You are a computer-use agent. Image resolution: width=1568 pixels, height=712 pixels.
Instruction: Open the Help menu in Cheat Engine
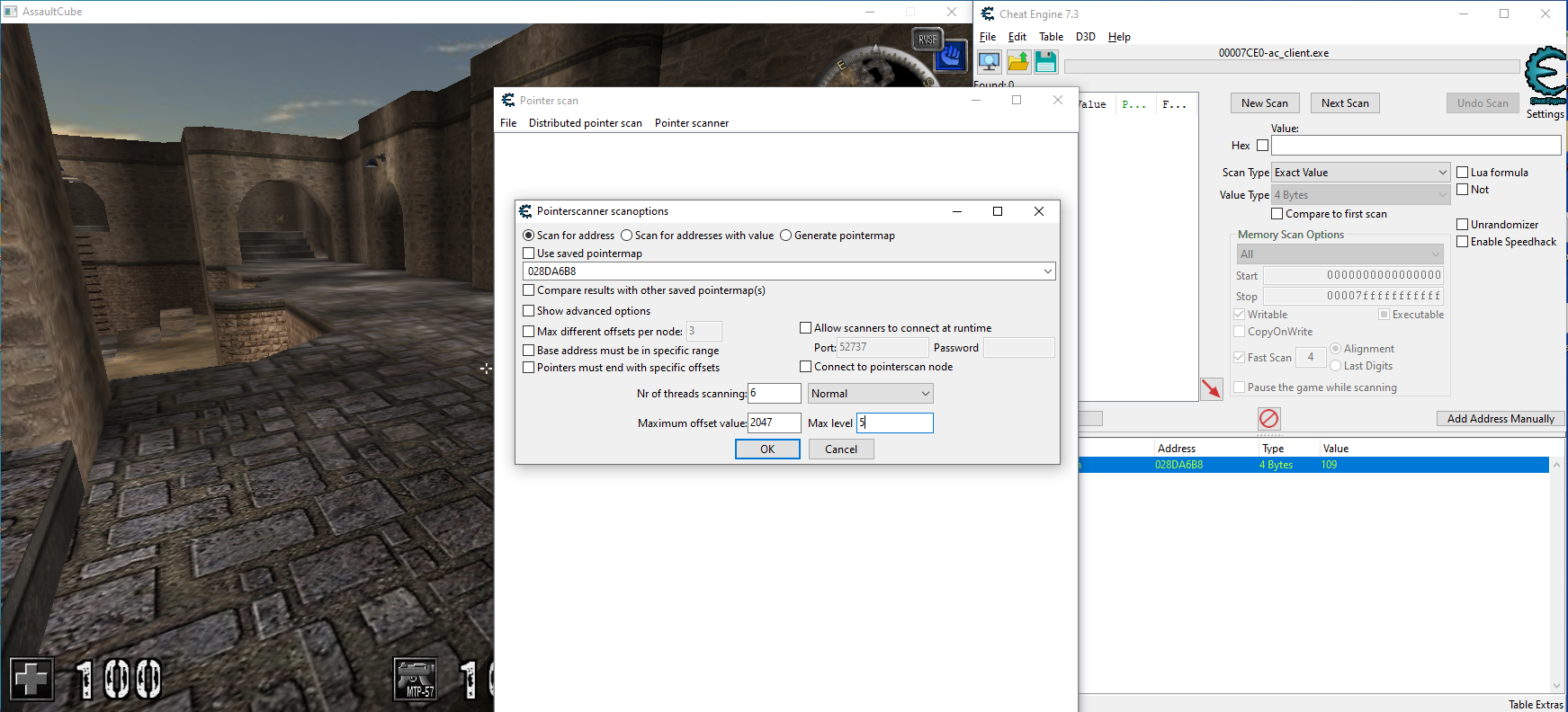(x=1119, y=37)
